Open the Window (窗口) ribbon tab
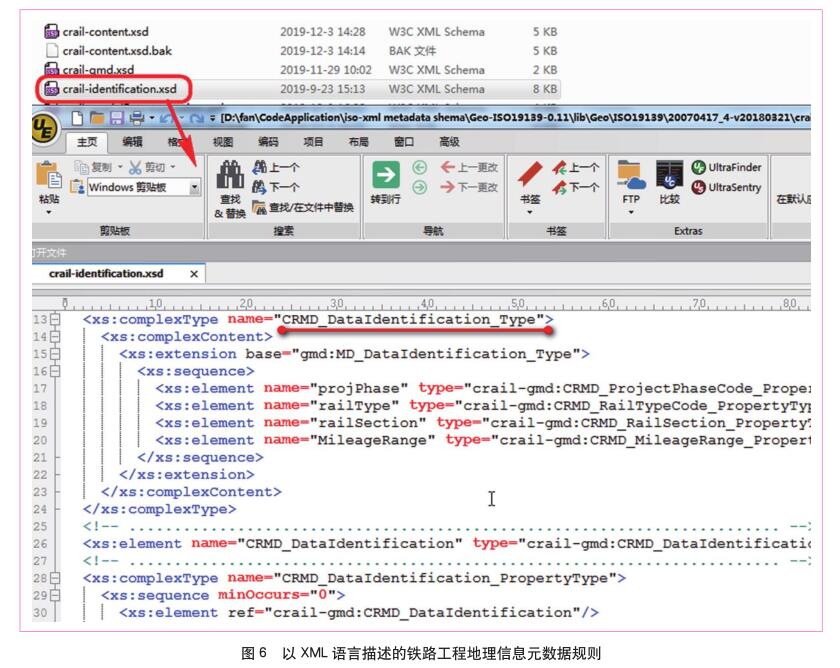 point(404,142)
